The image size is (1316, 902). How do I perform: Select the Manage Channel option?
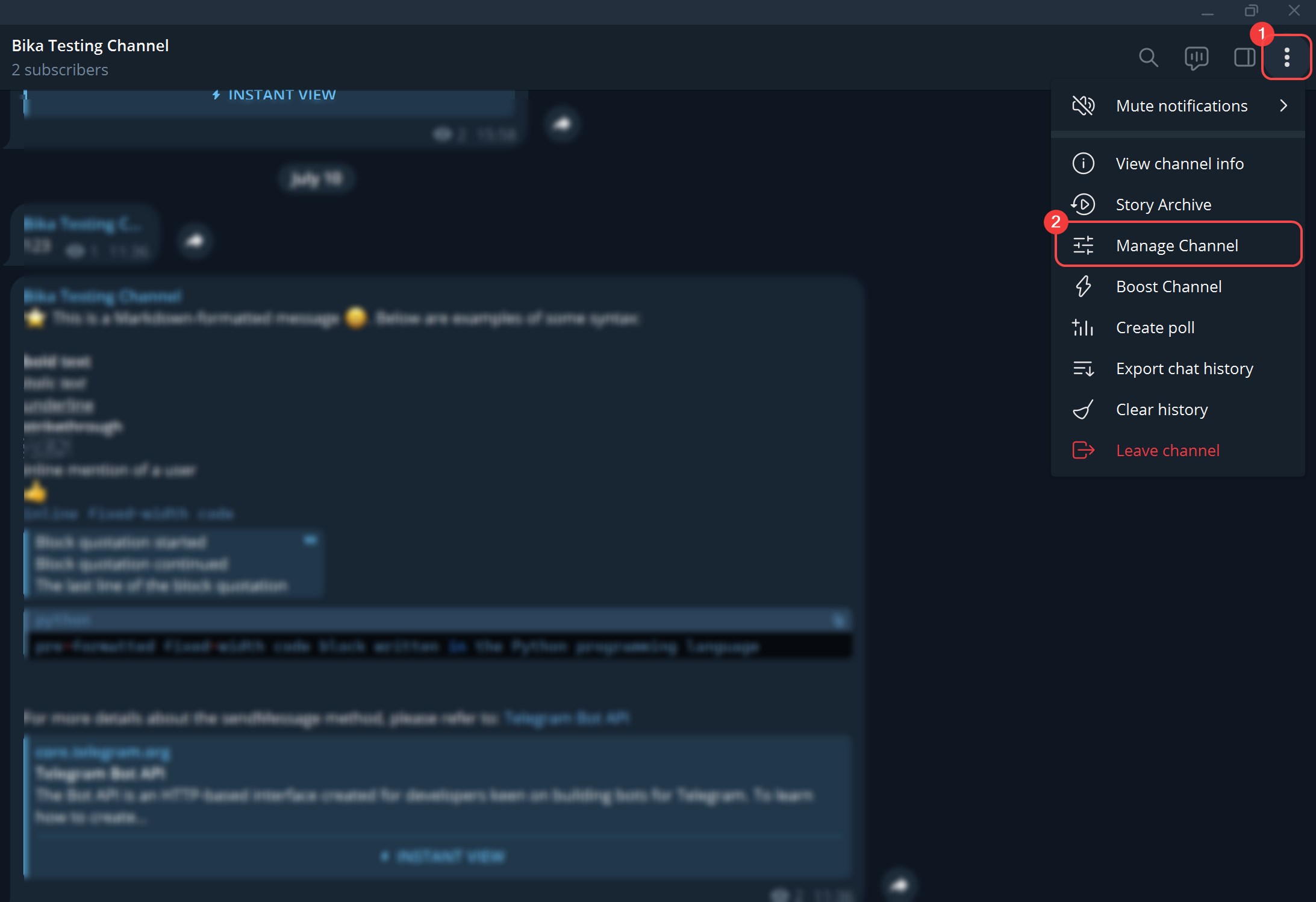click(x=1177, y=245)
